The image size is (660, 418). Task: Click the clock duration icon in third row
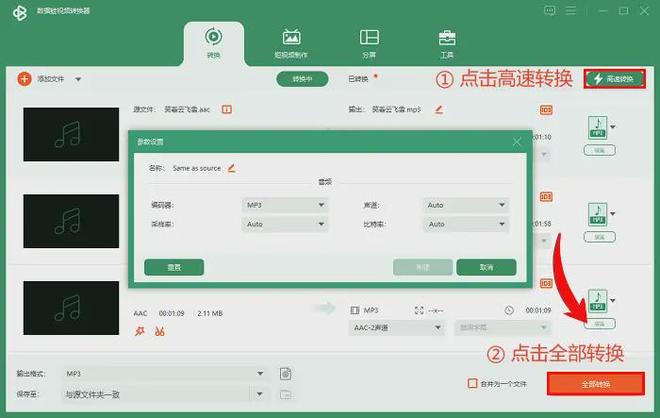tap(509, 310)
